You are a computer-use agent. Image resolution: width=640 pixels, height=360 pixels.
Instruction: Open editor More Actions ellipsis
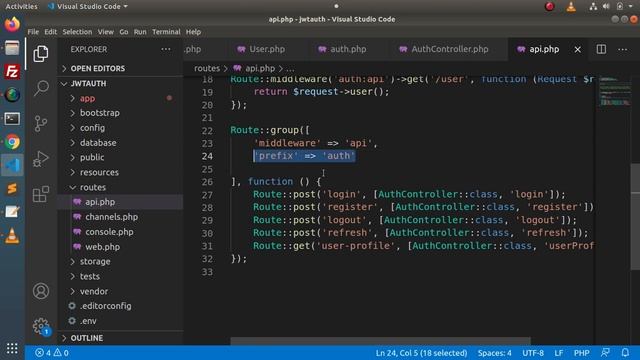point(622,49)
